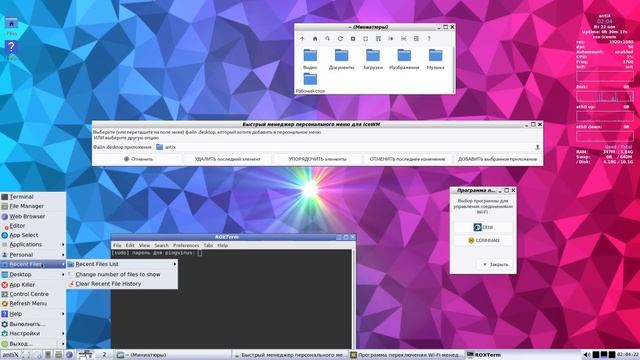Activate Миниатюры window from taskbar

pyautogui.click(x=173, y=355)
